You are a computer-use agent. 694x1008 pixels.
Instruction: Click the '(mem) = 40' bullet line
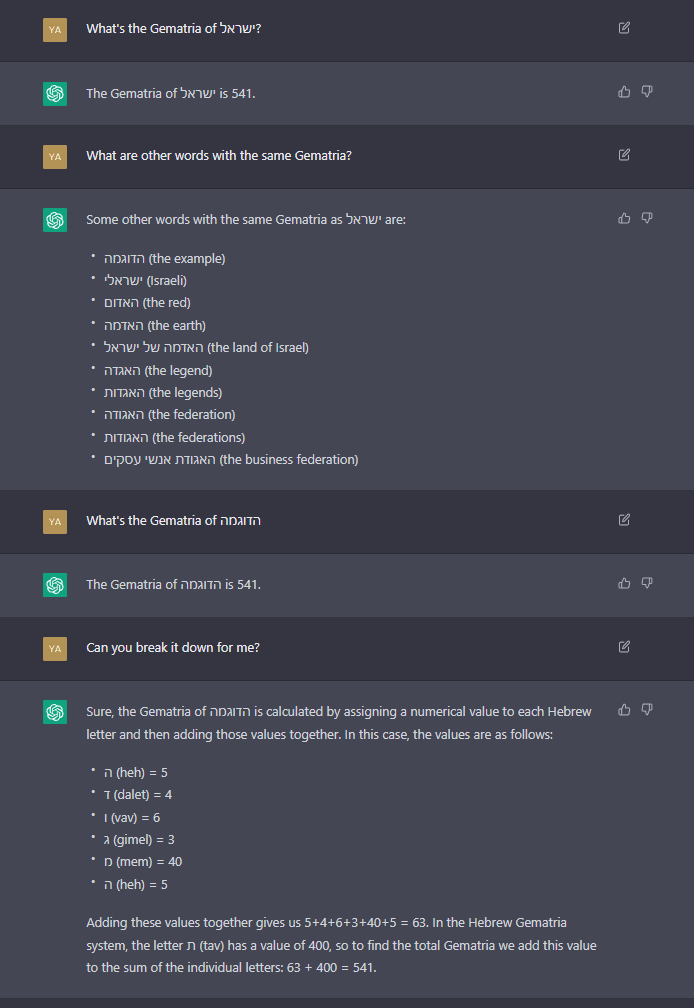(143, 862)
